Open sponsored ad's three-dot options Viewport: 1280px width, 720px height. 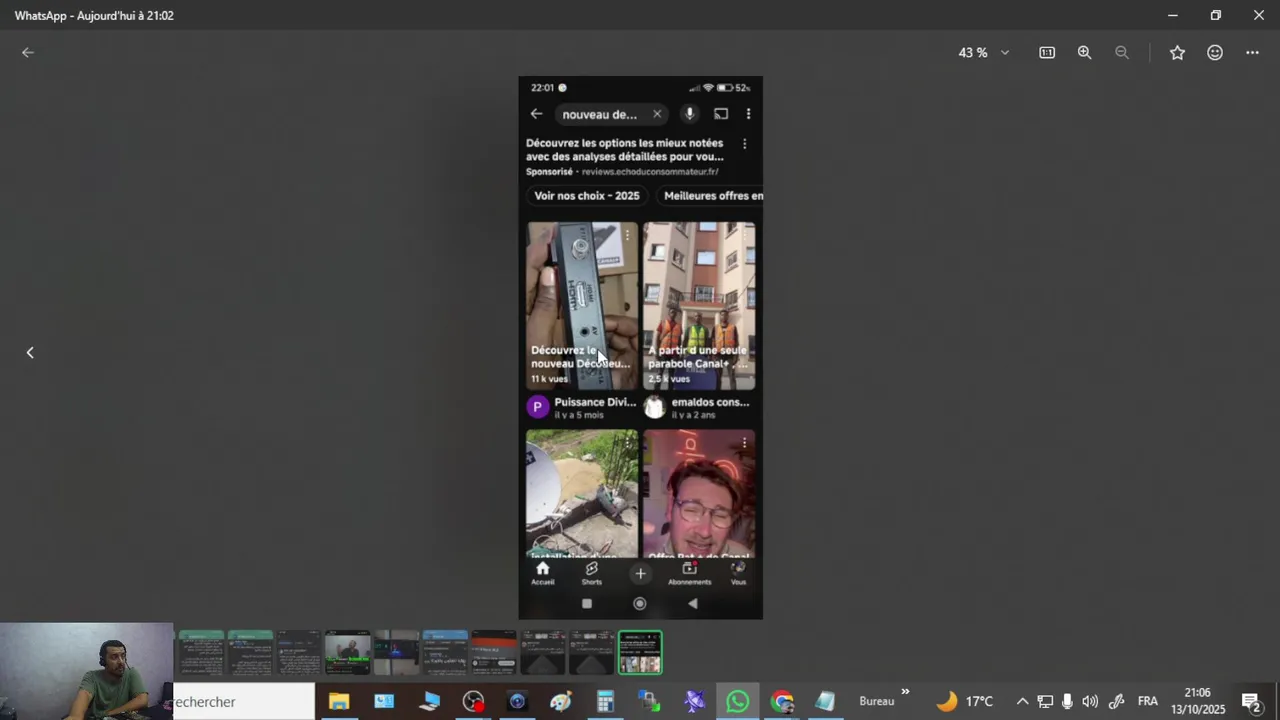click(x=744, y=144)
